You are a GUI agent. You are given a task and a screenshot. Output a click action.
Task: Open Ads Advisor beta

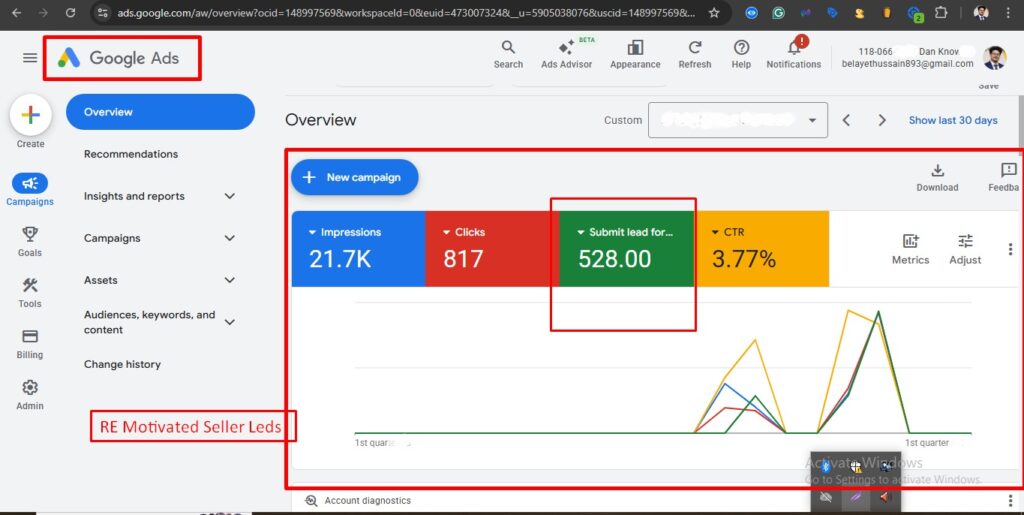coord(566,53)
